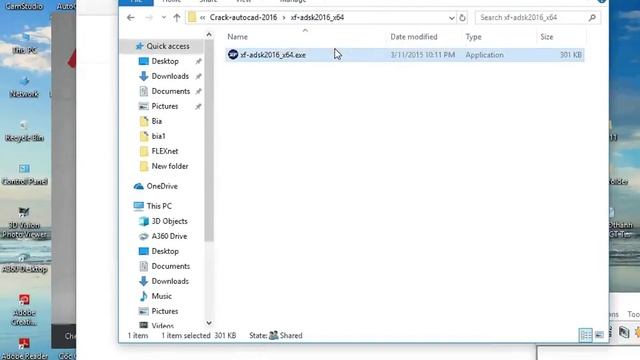Open Adobe Creative desktop shortcut
The width and height of the screenshot is (640, 360).
point(24,310)
